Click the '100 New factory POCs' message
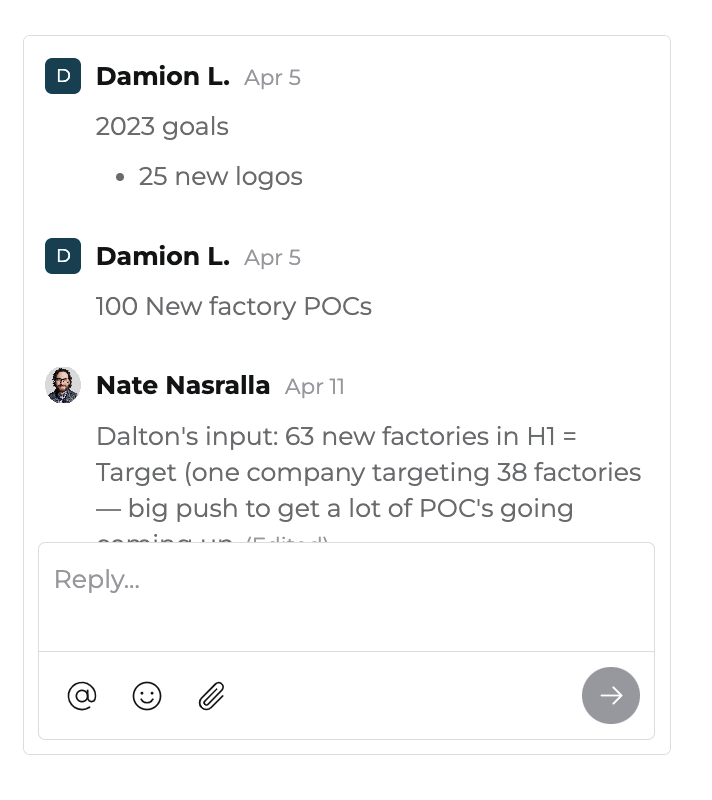The width and height of the screenshot is (712, 800). pyautogui.click(x=234, y=307)
